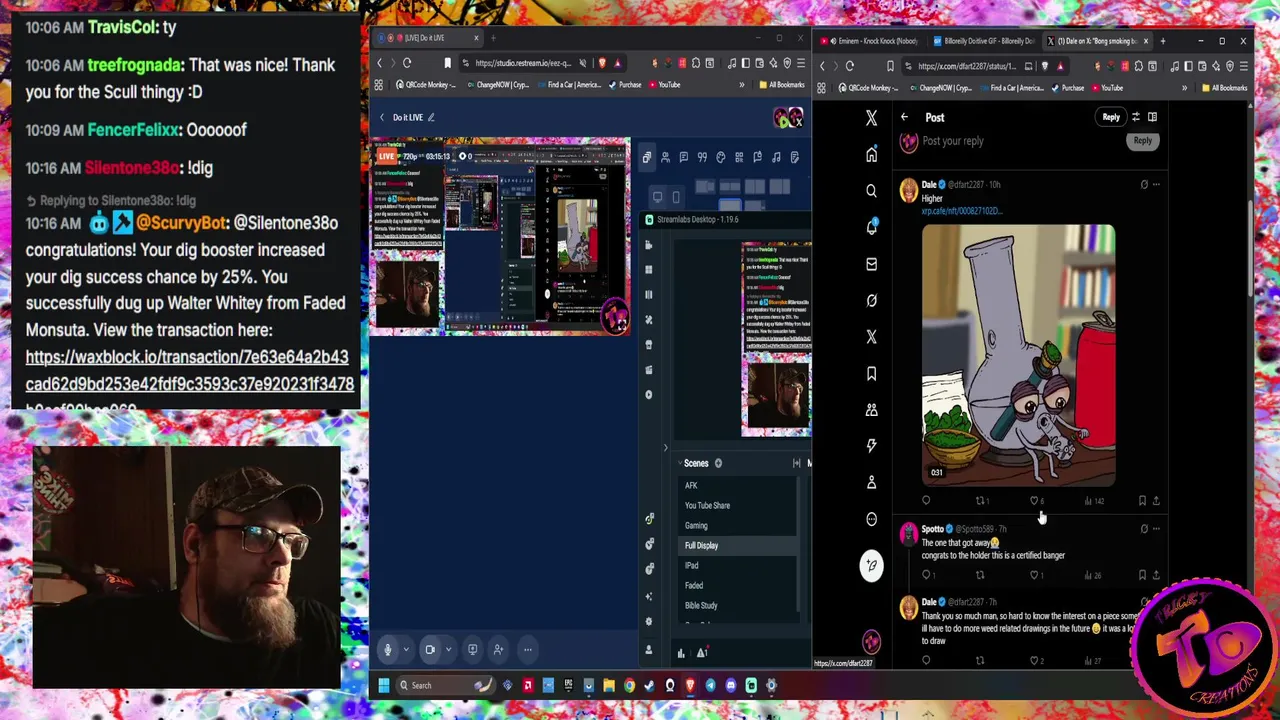
Task: Open QRCode Monkey bookmark in Restream browser window
Action: pyautogui.click(x=424, y=85)
